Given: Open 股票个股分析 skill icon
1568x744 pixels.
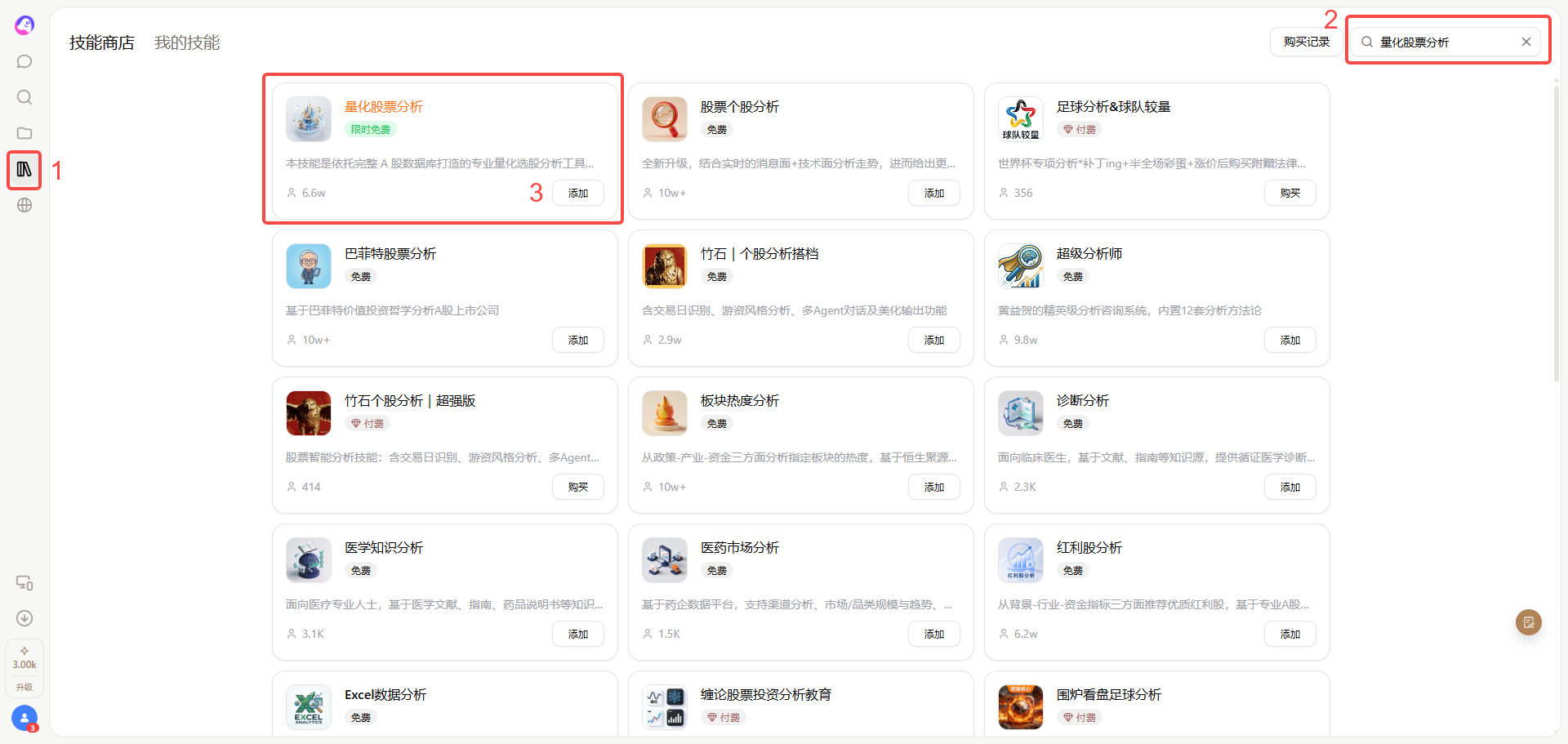Looking at the screenshot, I should coord(665,119).
